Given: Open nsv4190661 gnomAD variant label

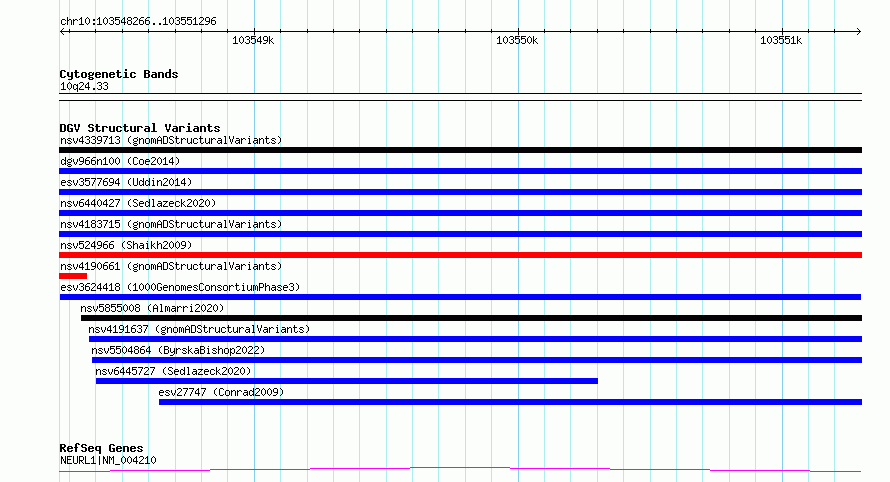Looking at the screenshot, I should tap(171, 266).
